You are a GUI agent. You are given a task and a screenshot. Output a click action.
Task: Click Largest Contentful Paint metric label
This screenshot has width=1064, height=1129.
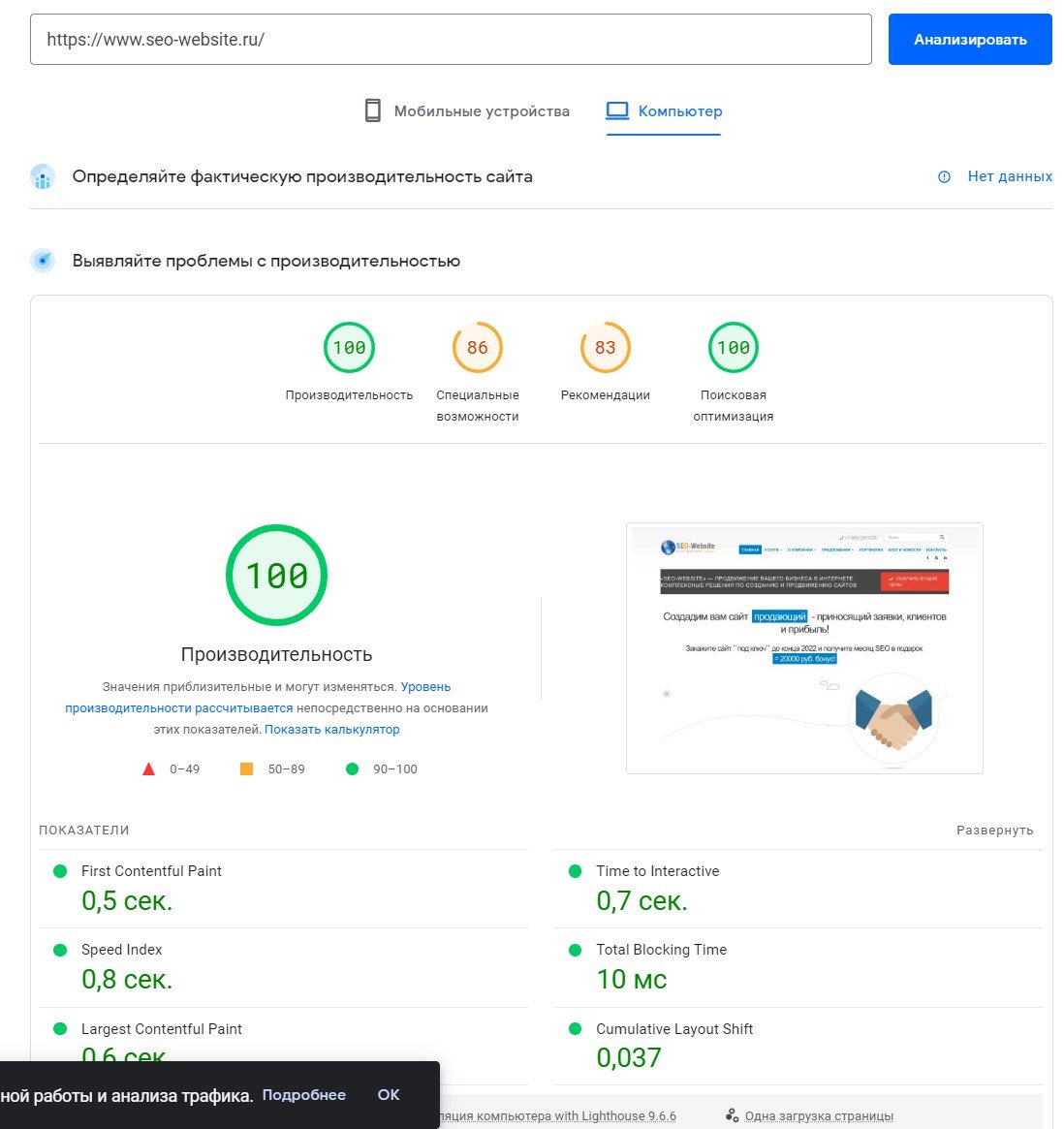click(161, 1029)
